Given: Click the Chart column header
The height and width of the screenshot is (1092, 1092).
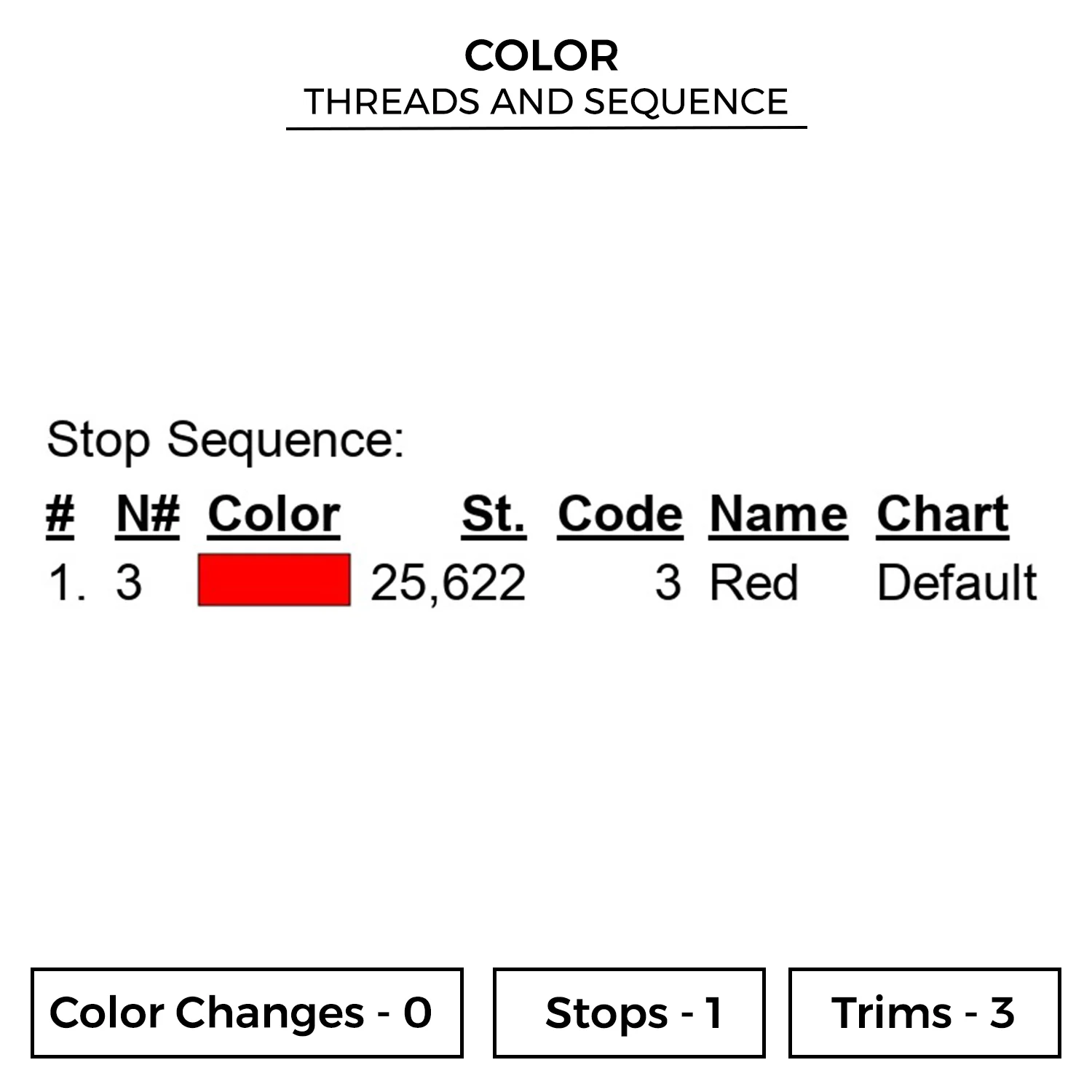Looking at the screenshot, I should [x=942, y=514].
